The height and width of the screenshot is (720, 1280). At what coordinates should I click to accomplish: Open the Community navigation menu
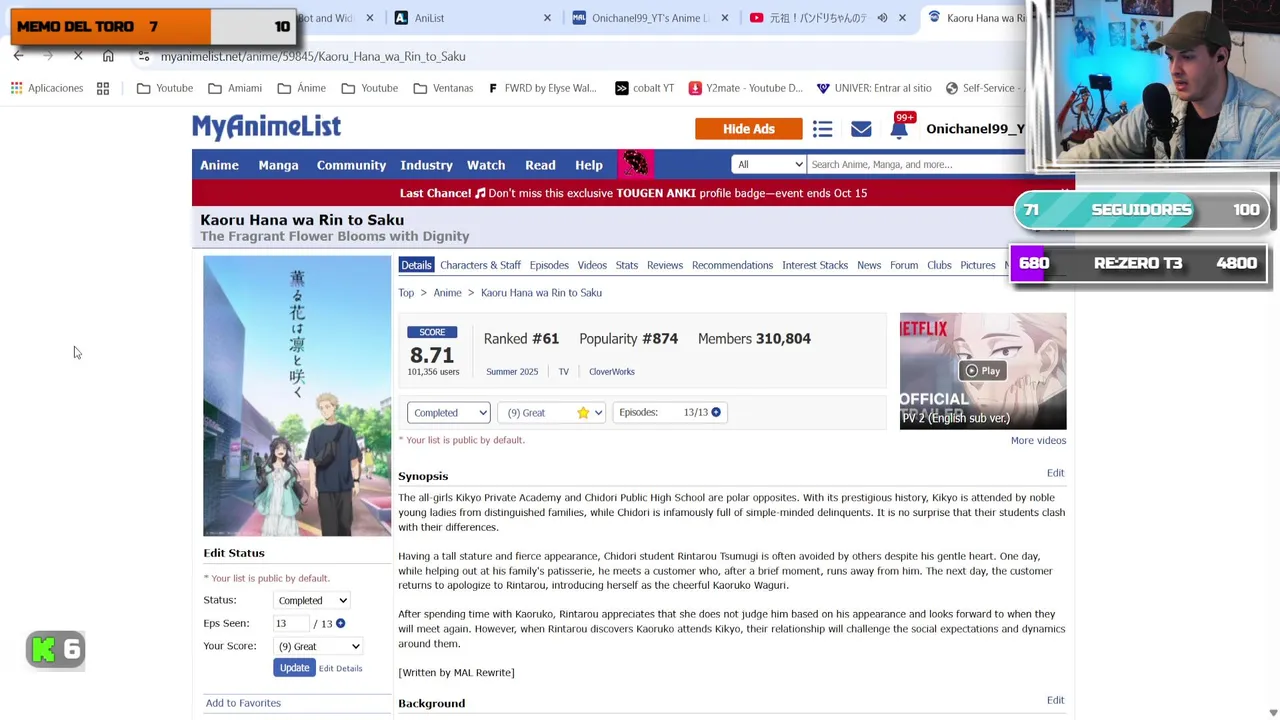[x=351, y=165]
